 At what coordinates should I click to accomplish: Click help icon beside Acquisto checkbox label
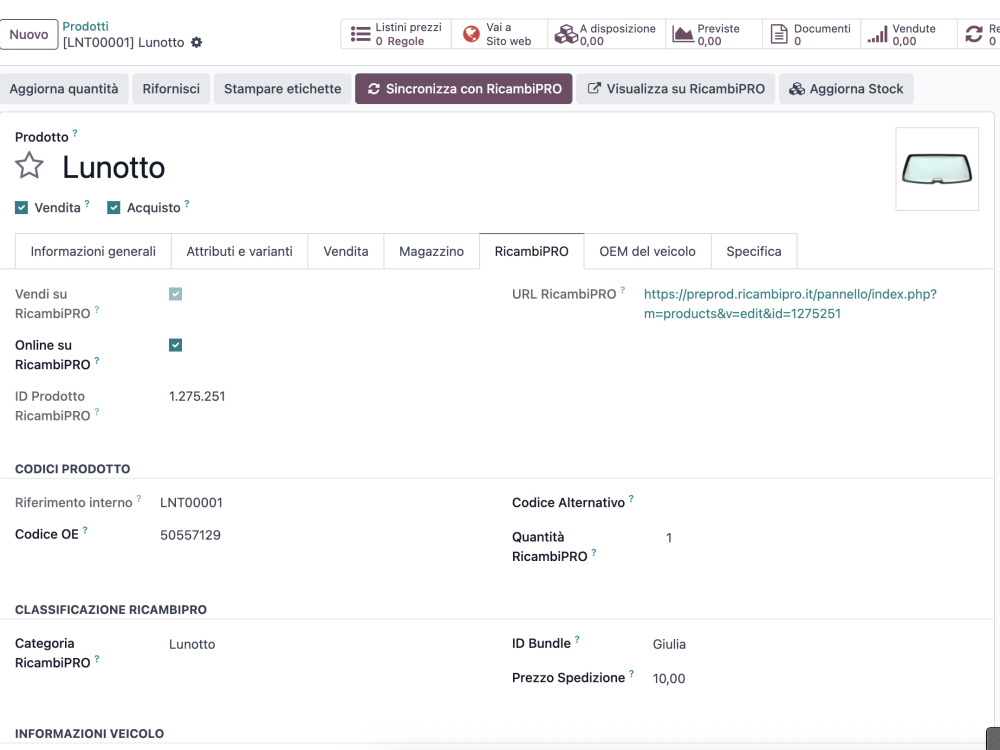click(x=187, y=204)
